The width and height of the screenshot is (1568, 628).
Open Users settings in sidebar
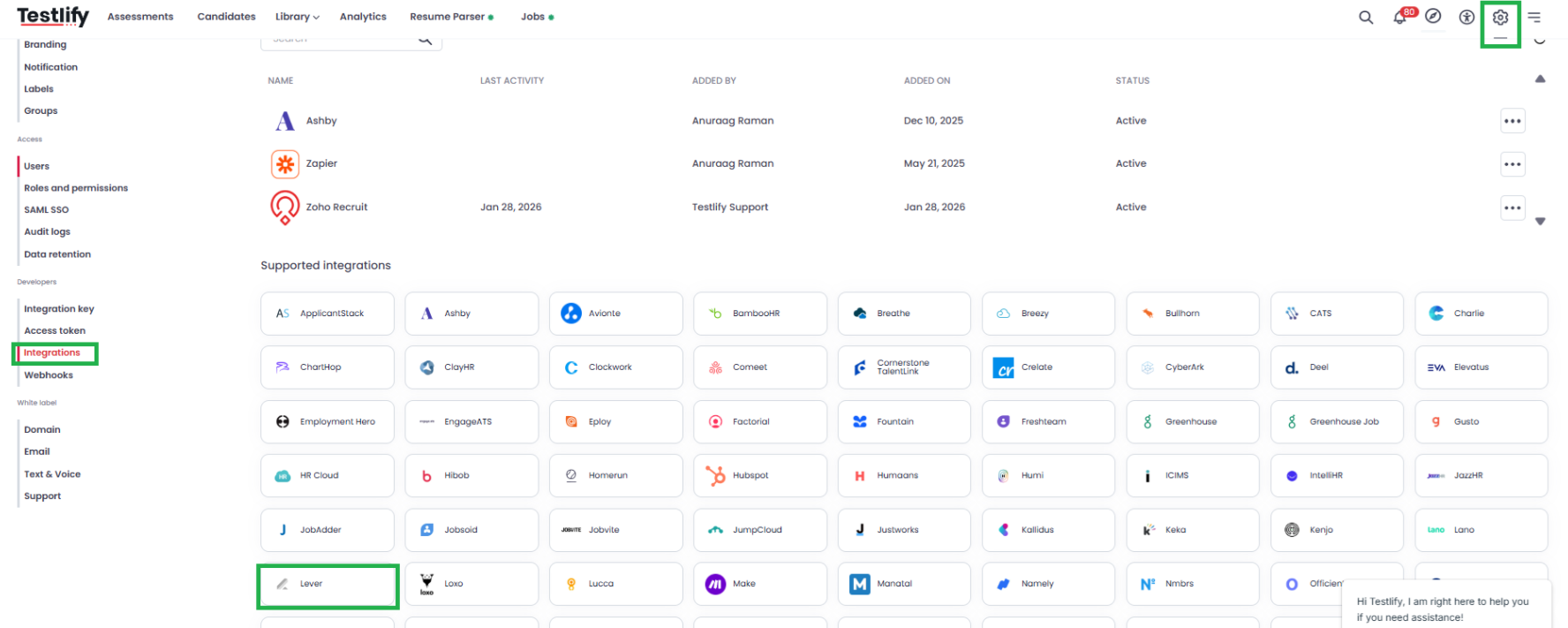point(36,166)
